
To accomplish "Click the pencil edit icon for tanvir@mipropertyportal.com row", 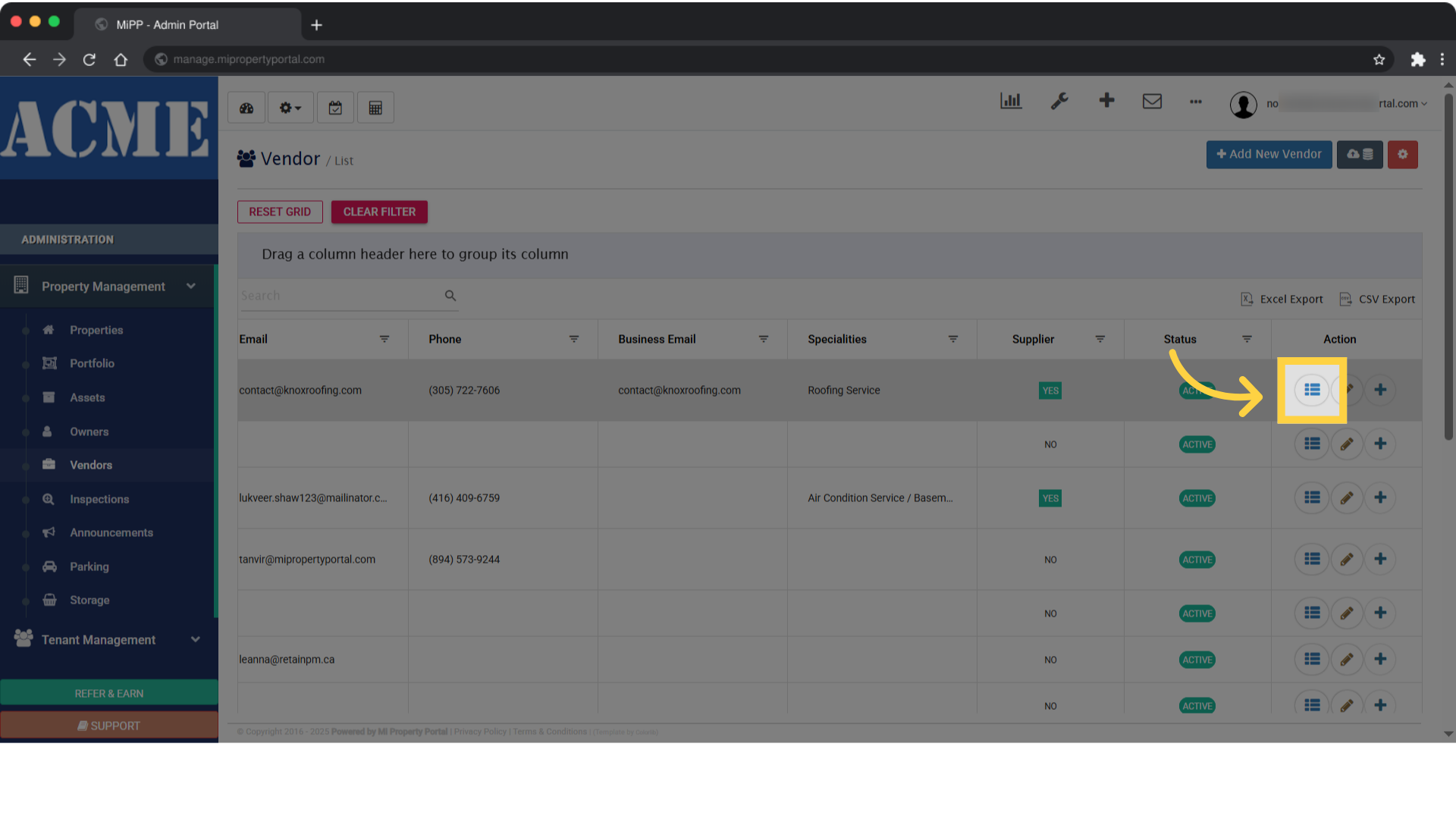I will [1347, 560].
